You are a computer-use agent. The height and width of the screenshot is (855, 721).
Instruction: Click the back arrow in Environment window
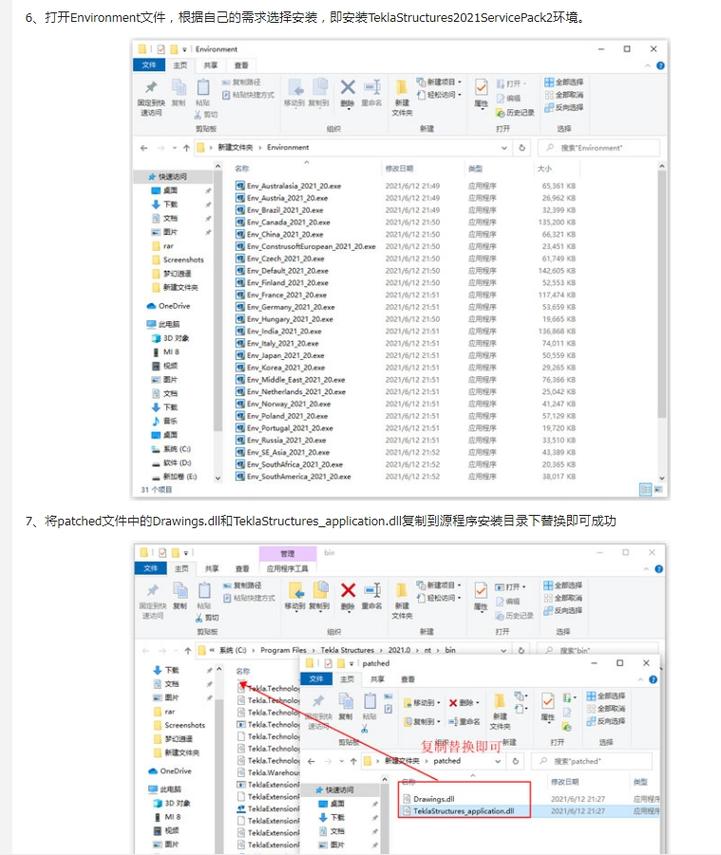click(x=144, y=148)
